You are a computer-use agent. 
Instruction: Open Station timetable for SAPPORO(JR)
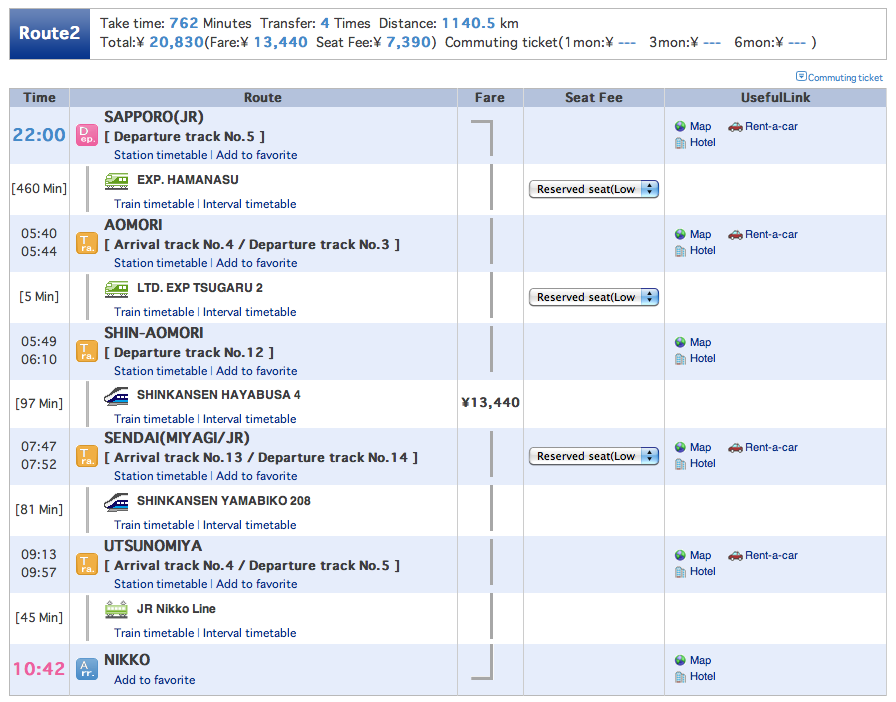[x=161, y=155]
